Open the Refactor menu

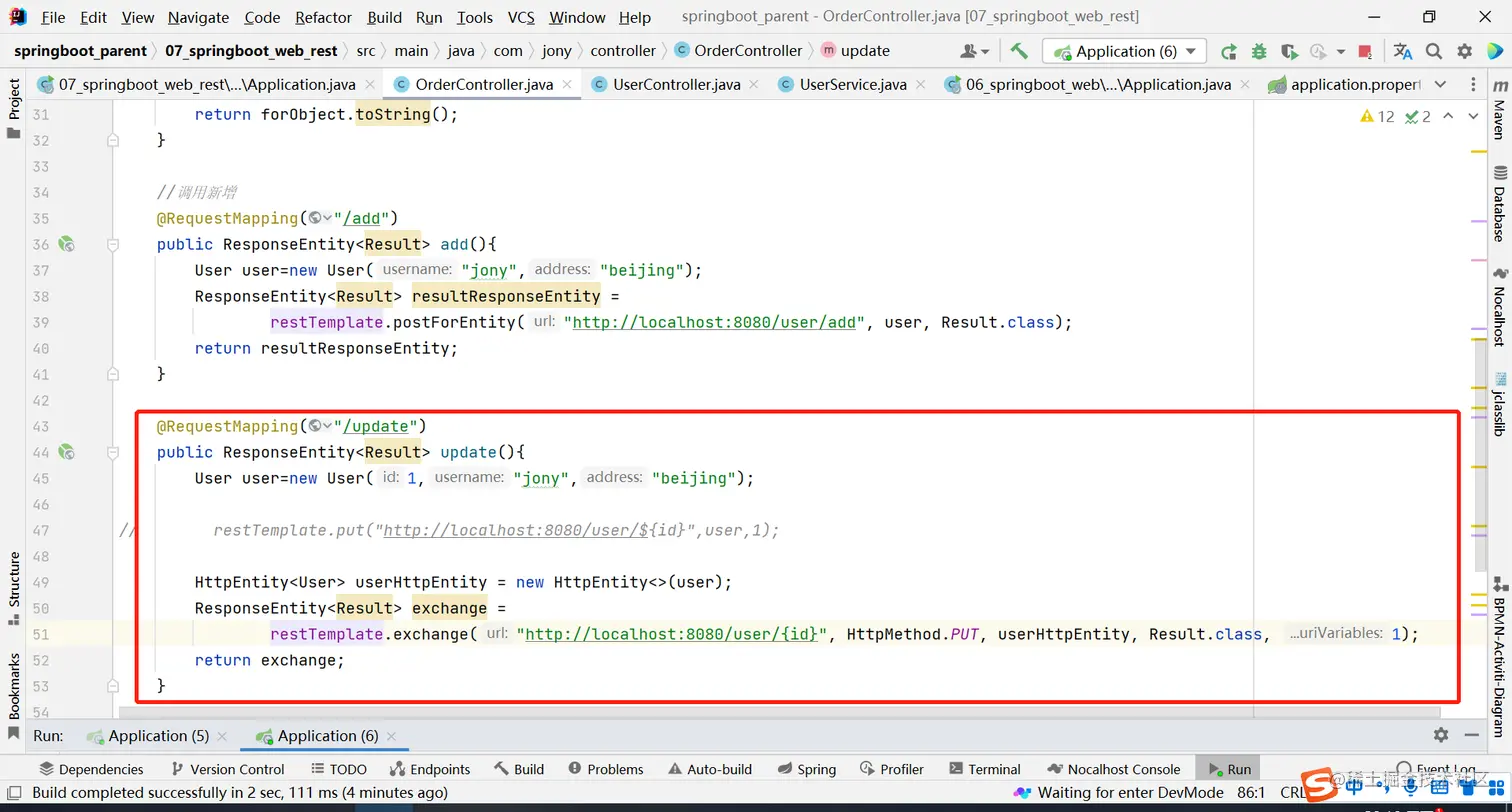point(324,17)
